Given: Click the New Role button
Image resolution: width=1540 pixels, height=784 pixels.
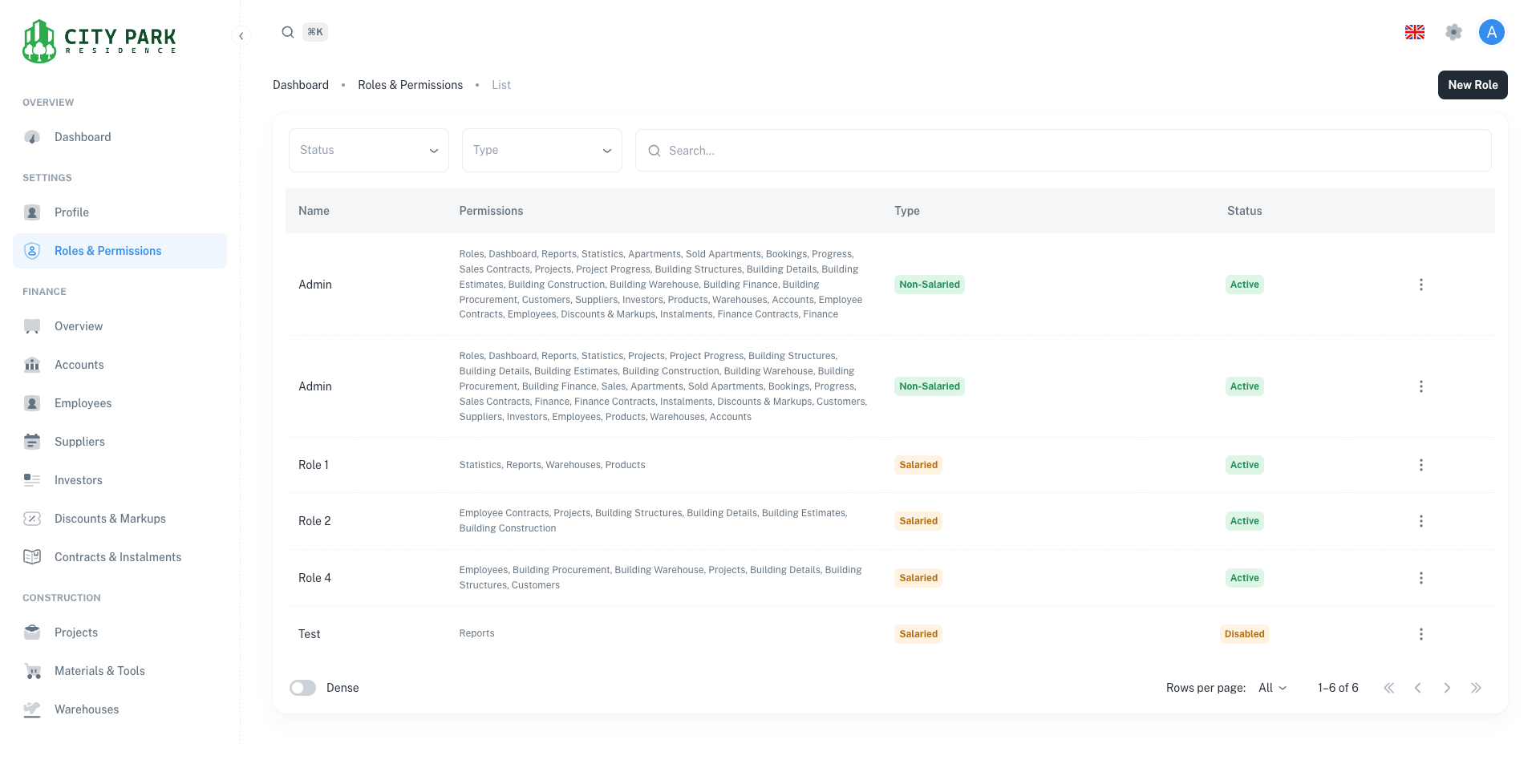Looking at the screenshot, I should (1472, 85).
